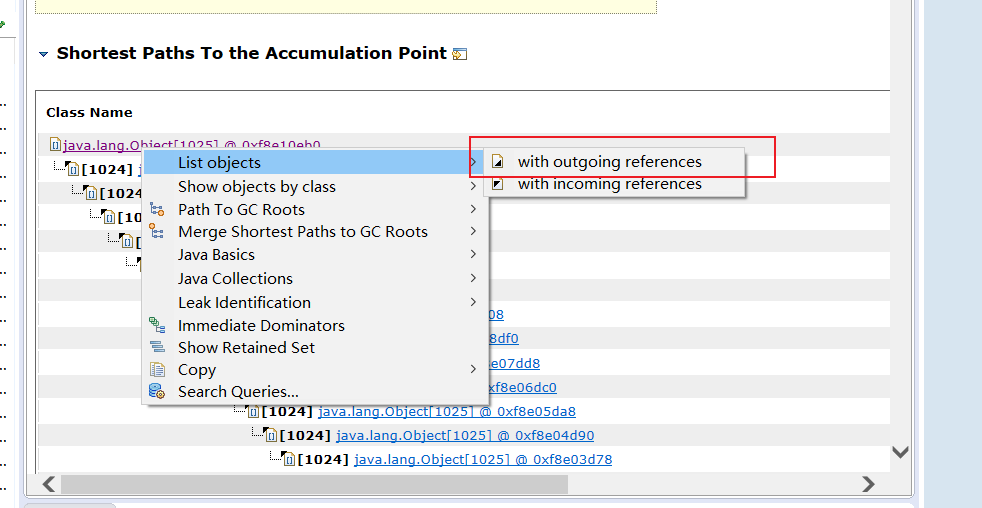Screen dimensions: 982x508
Task: Collapse the Shortest Paths section triangle
Action: 43,54
